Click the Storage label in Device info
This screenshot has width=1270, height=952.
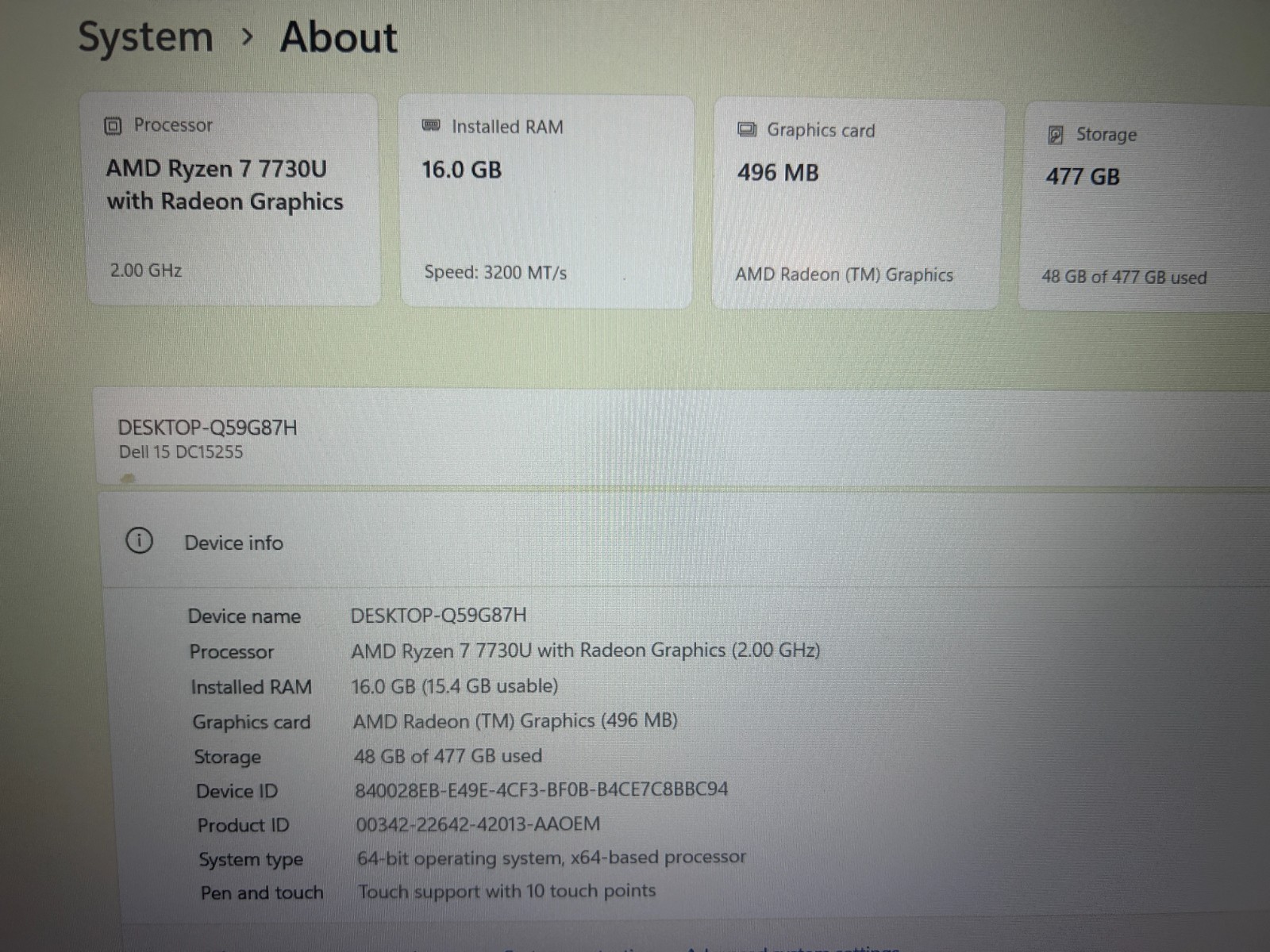(227, 757)
